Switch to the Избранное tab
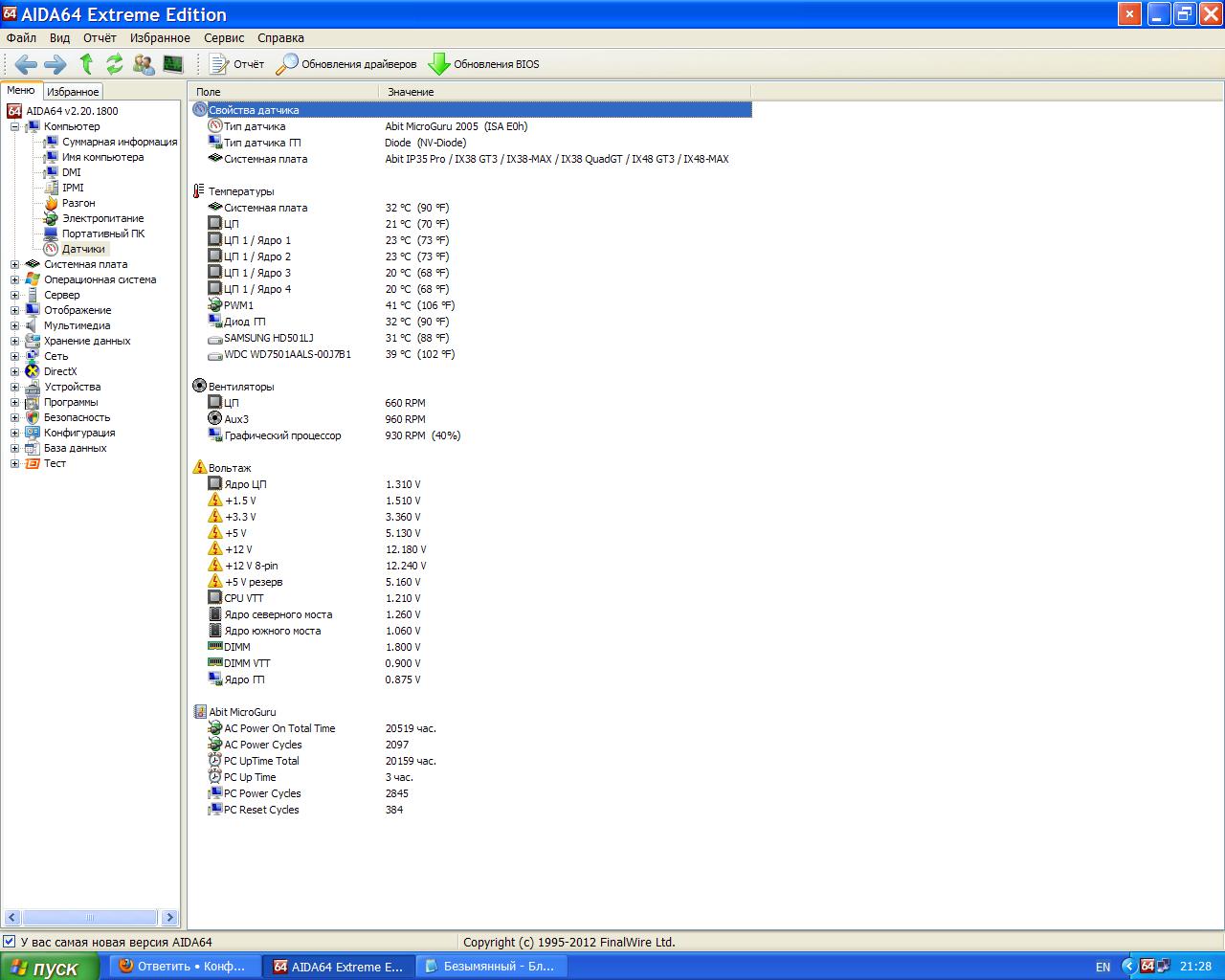The image size is (1225, 980). (73, 92)
